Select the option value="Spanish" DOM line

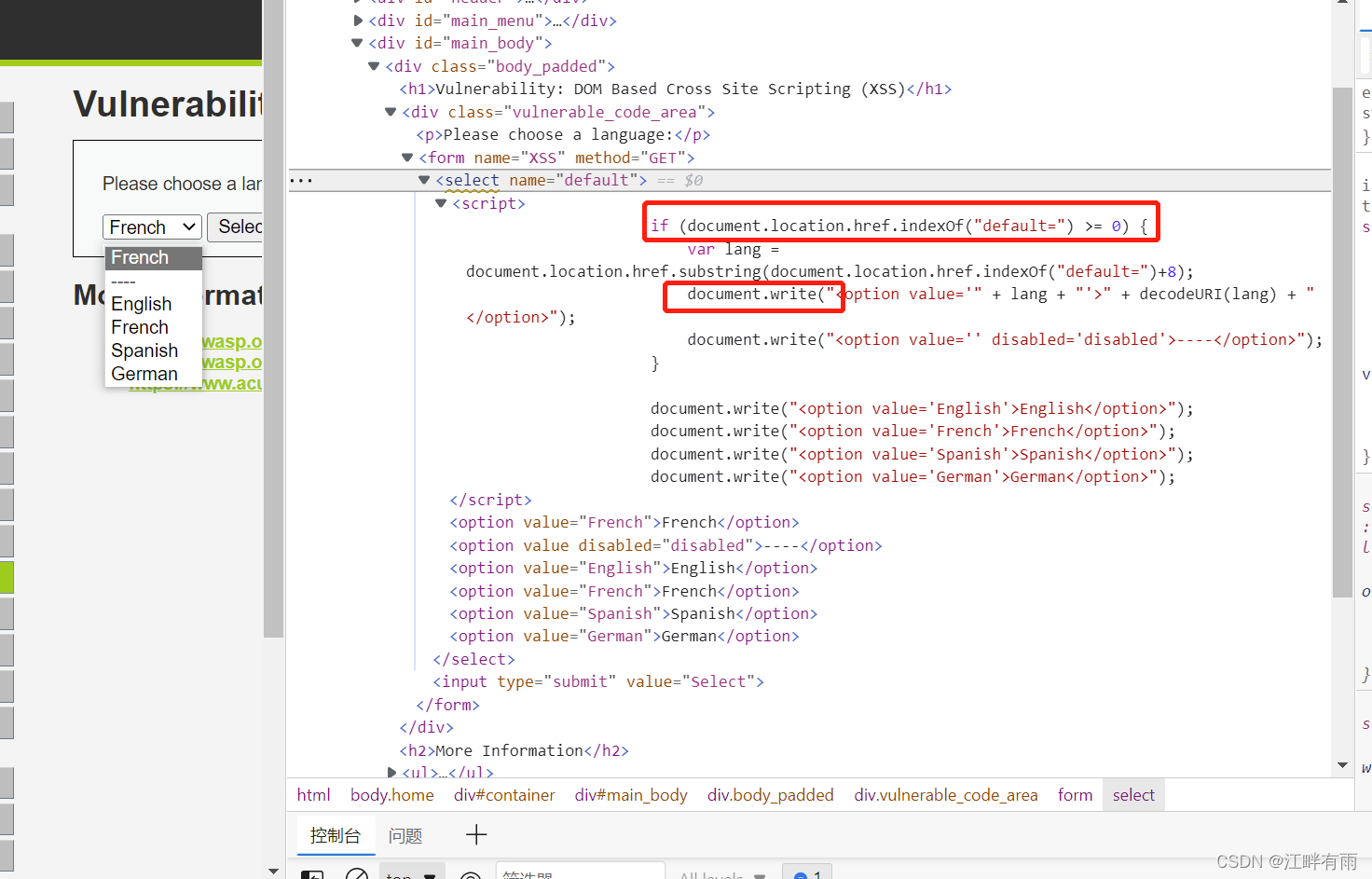coord(634,613)
